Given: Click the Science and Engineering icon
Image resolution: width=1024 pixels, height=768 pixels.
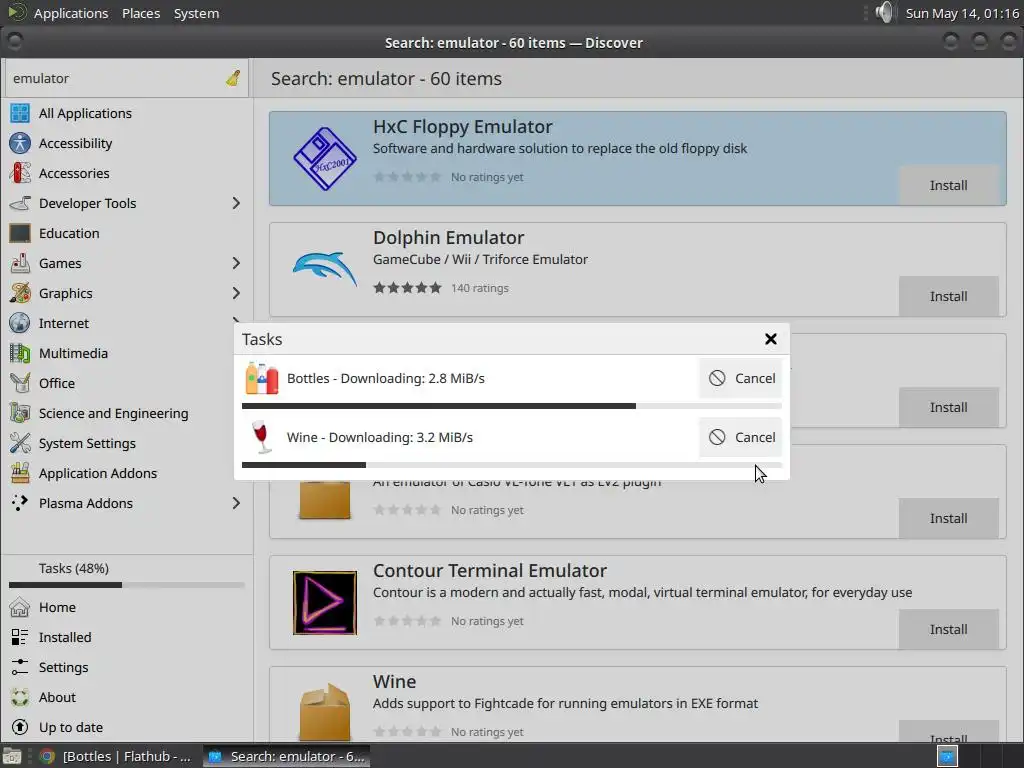Looking at the screenshot, I should [x=20, y=413].
